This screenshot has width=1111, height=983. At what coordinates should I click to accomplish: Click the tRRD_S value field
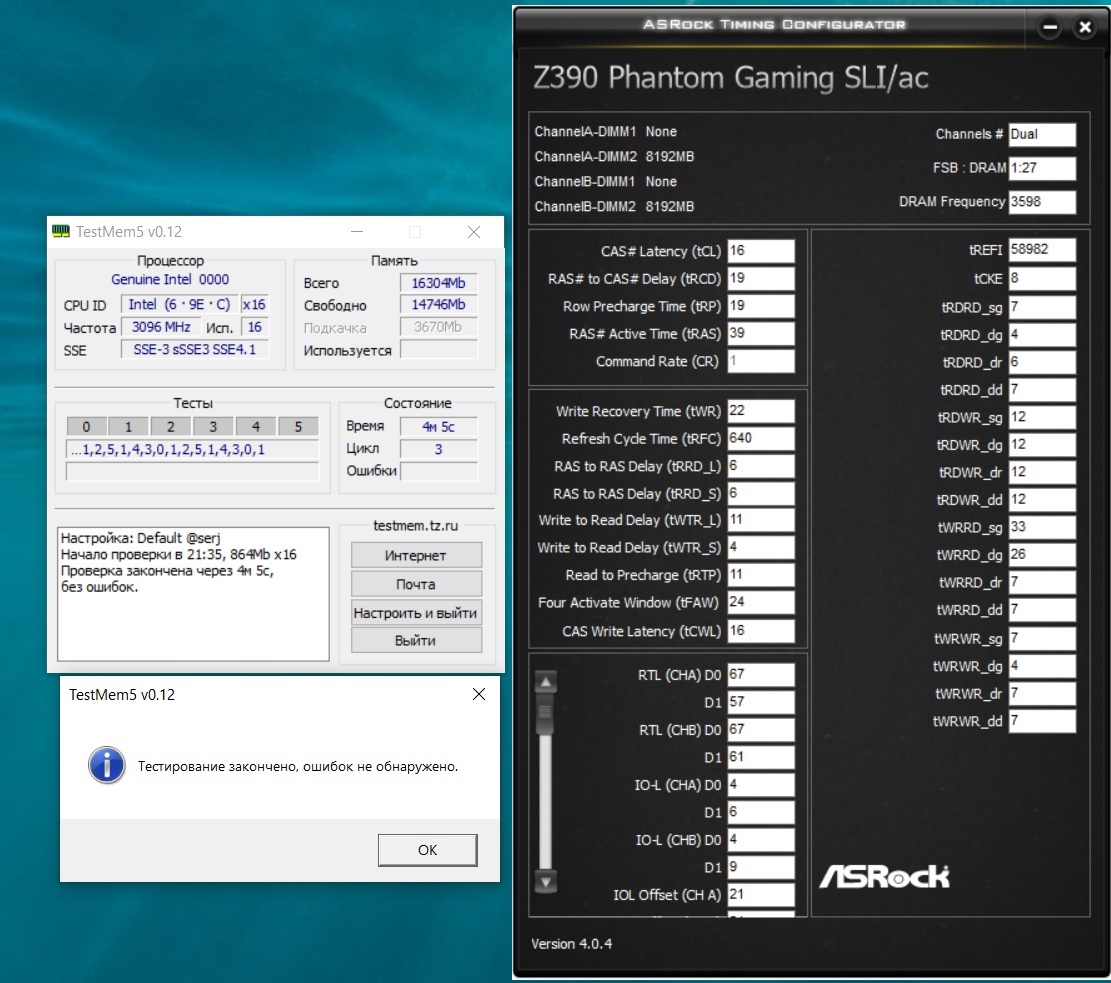tap(761, 494)
